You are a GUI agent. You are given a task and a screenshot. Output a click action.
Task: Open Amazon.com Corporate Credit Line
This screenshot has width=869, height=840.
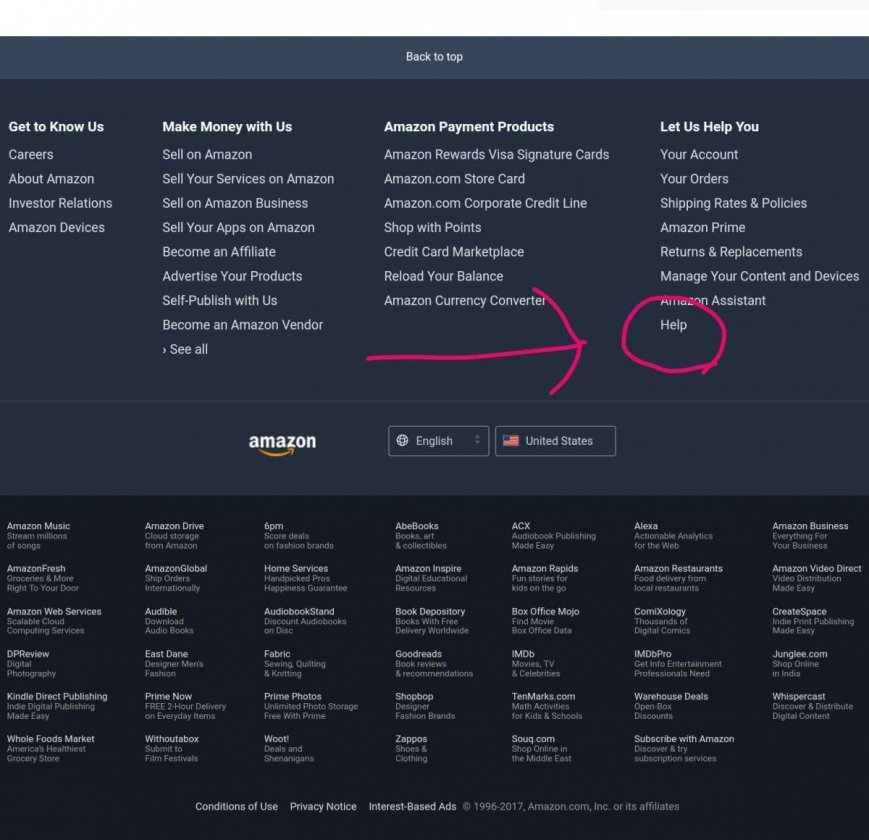click(x=485, y=203)
